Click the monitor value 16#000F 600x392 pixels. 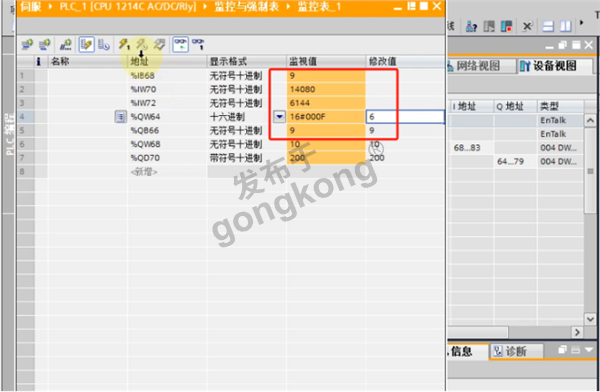point(326,117)
